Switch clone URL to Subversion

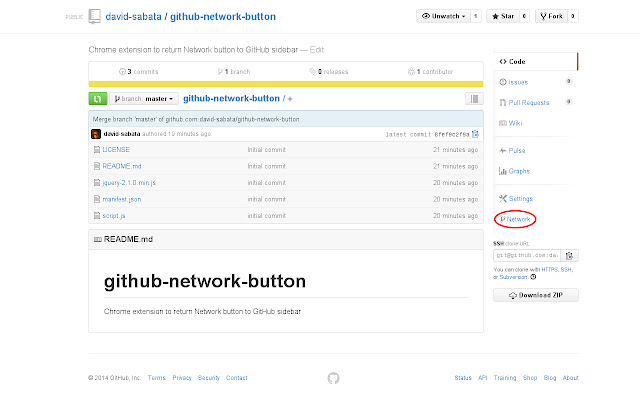513,277
